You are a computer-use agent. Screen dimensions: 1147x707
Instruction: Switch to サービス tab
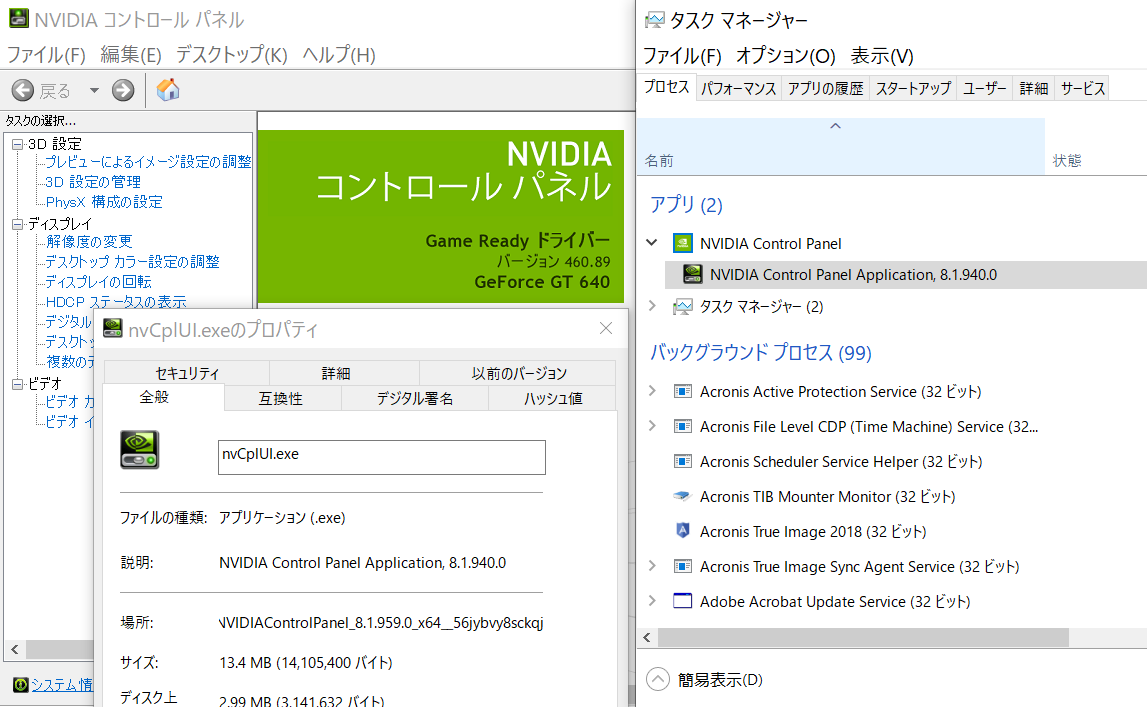click(x=1082, y=88)
